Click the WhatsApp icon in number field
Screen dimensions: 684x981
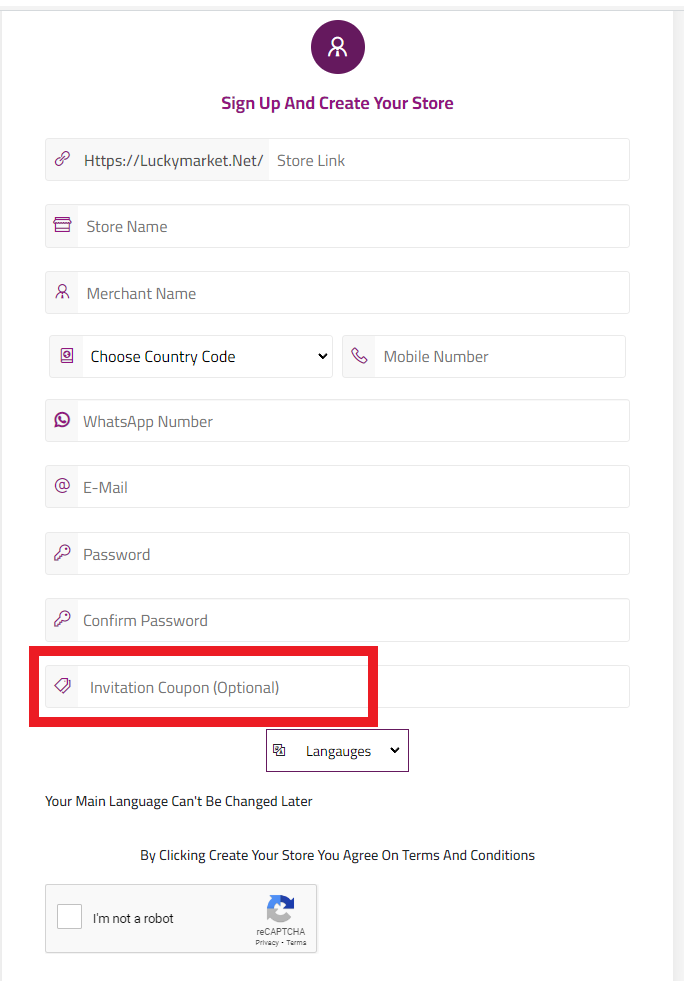tap(62, 420)
